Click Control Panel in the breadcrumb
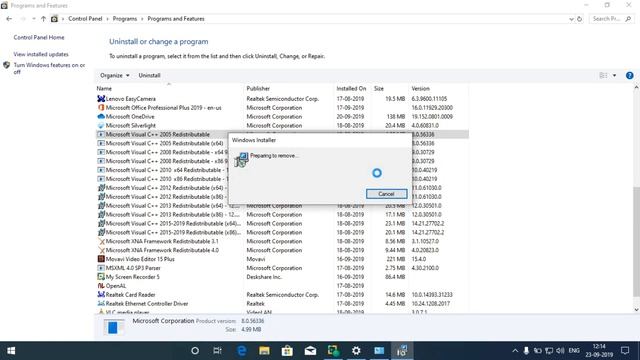Image resolution: width=640 pixels, height=360 pixels. (85, 19)
